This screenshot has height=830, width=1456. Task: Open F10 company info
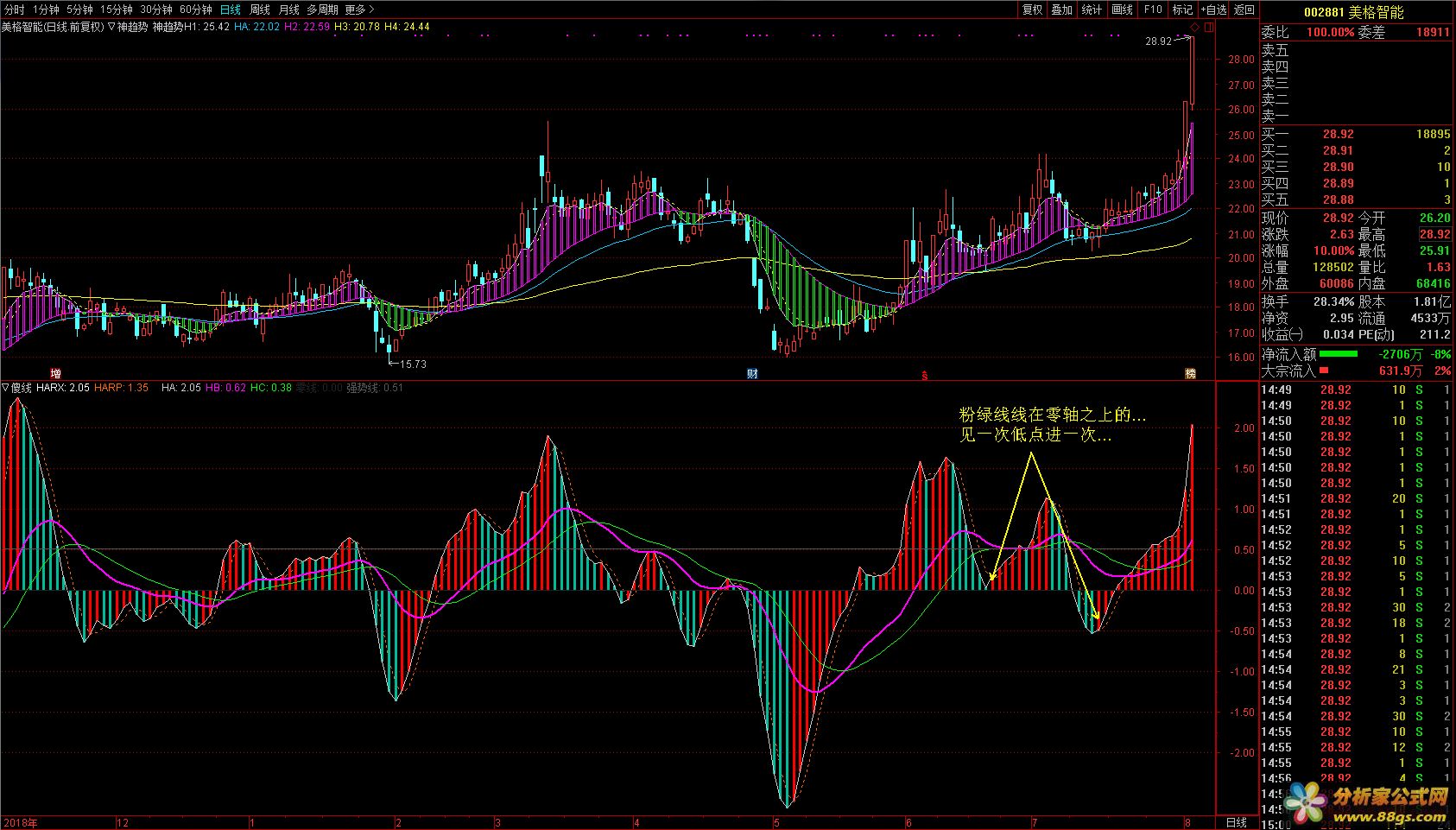point(1153,10)
